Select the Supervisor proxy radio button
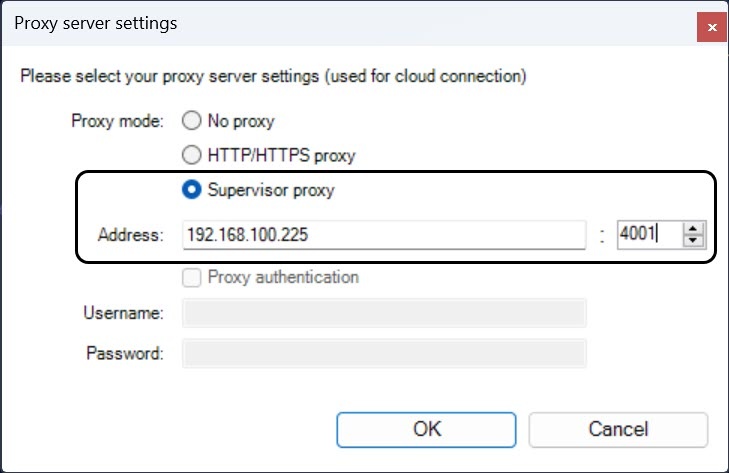 (190, 191)
